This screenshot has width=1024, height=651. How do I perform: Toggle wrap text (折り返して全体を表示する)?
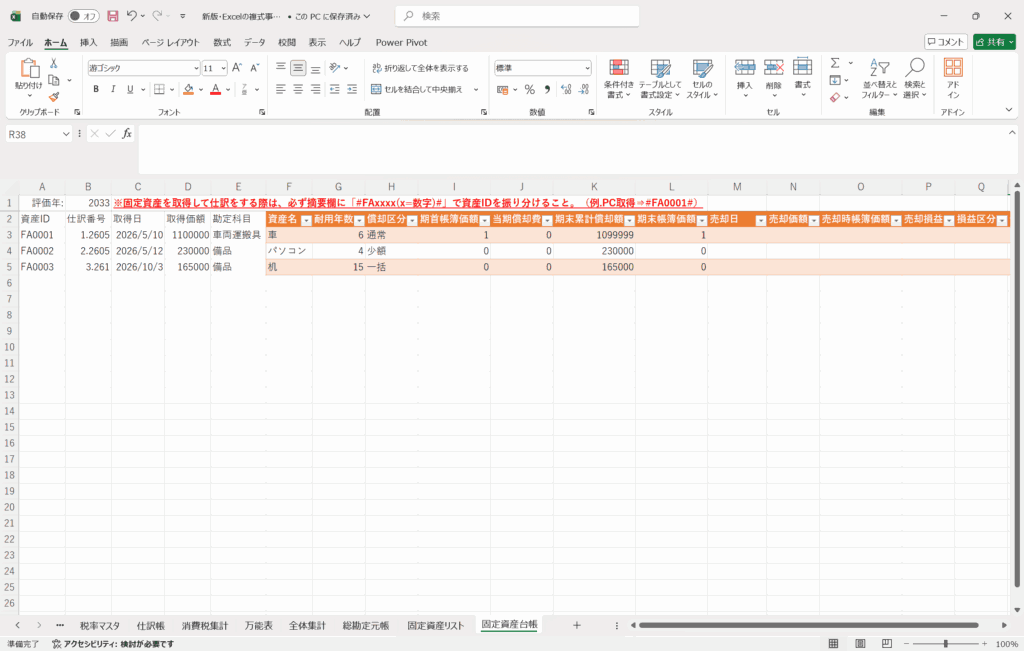419,68
